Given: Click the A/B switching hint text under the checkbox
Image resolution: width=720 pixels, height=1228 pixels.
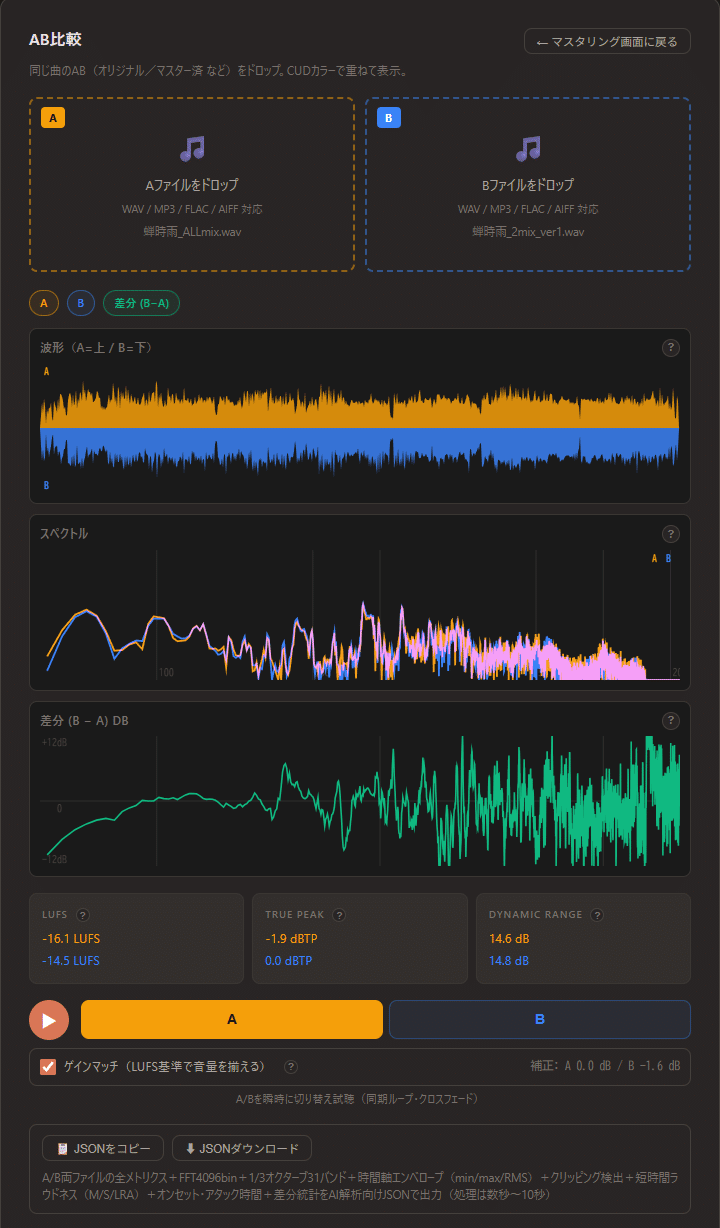Looking at the screenshot, I should point(360,1099).
